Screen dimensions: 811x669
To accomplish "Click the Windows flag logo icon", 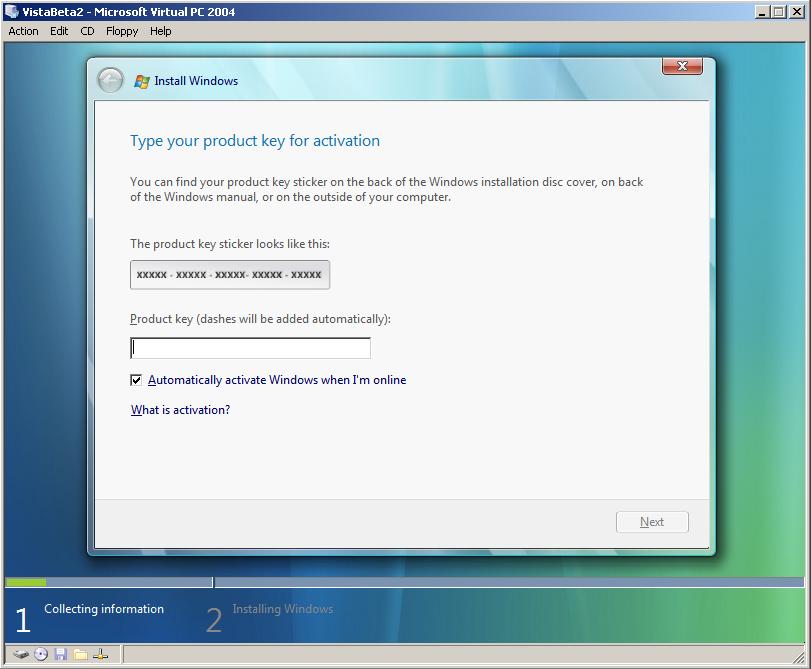I will (x=142, y=81).
